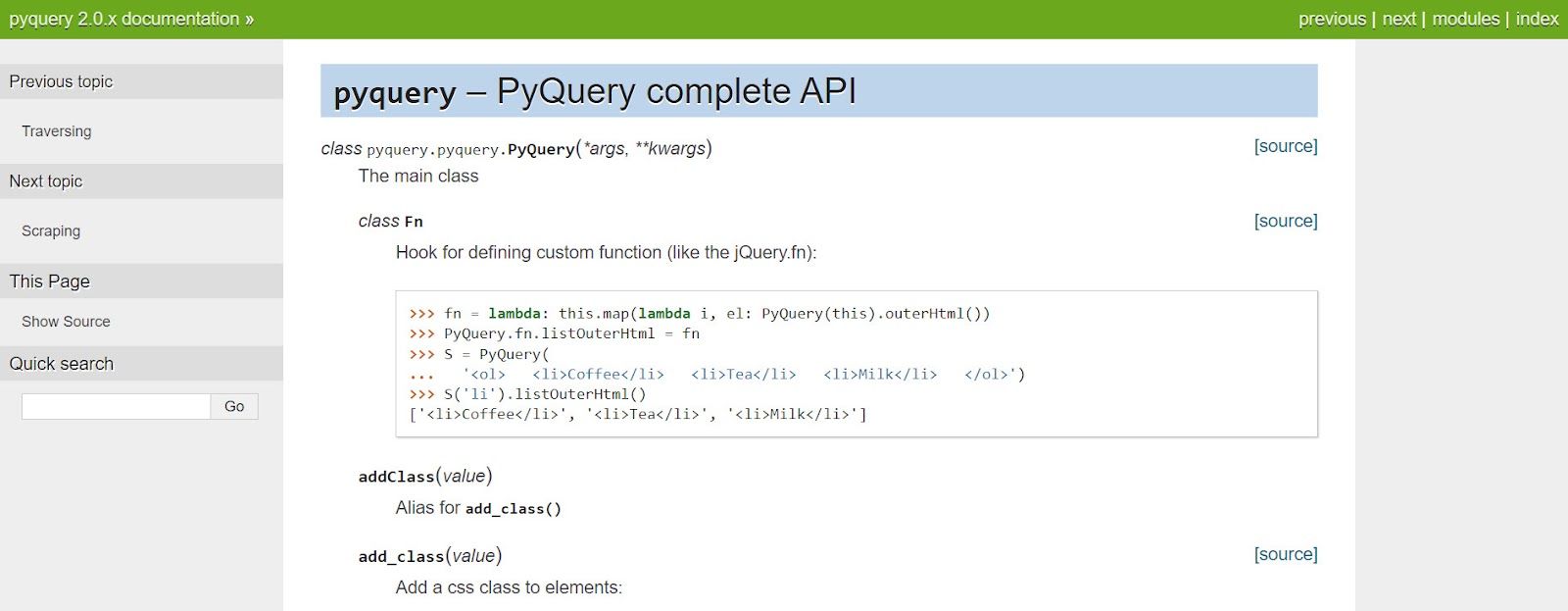Click 'Add a css class to elements' text

point(509,587)
